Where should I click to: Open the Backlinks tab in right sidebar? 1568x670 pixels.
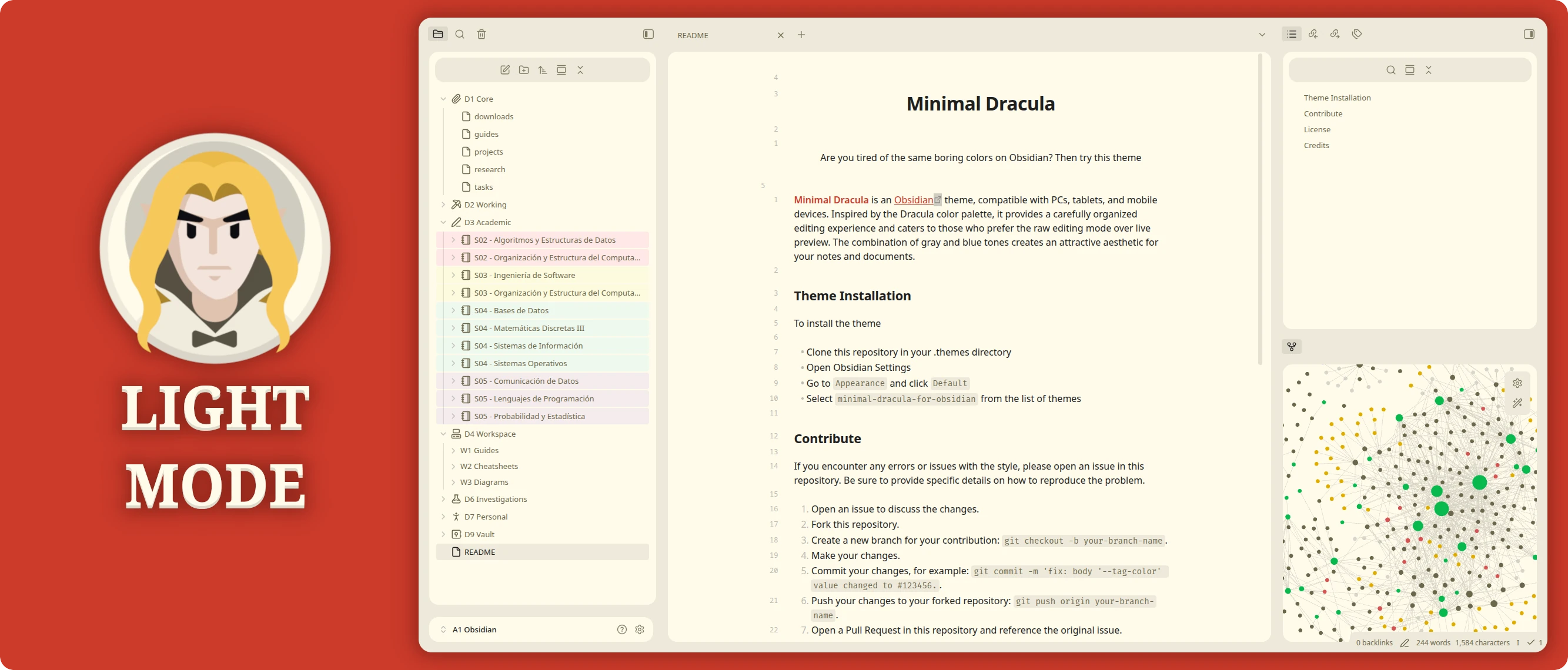click(x=1313, y=34)
